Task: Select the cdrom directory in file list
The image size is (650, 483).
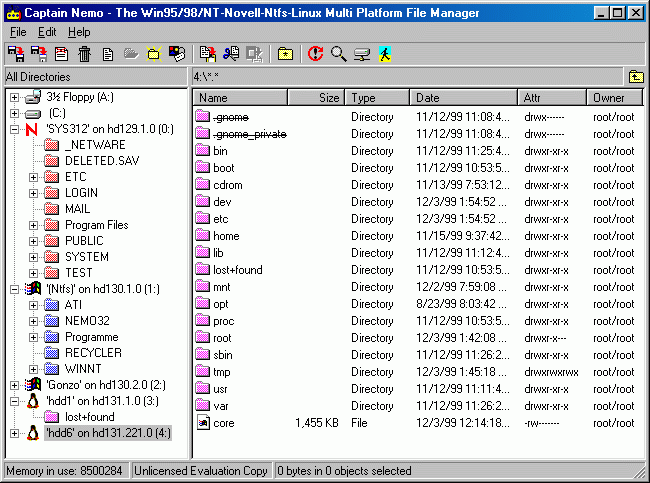Action: pos(228,185)
